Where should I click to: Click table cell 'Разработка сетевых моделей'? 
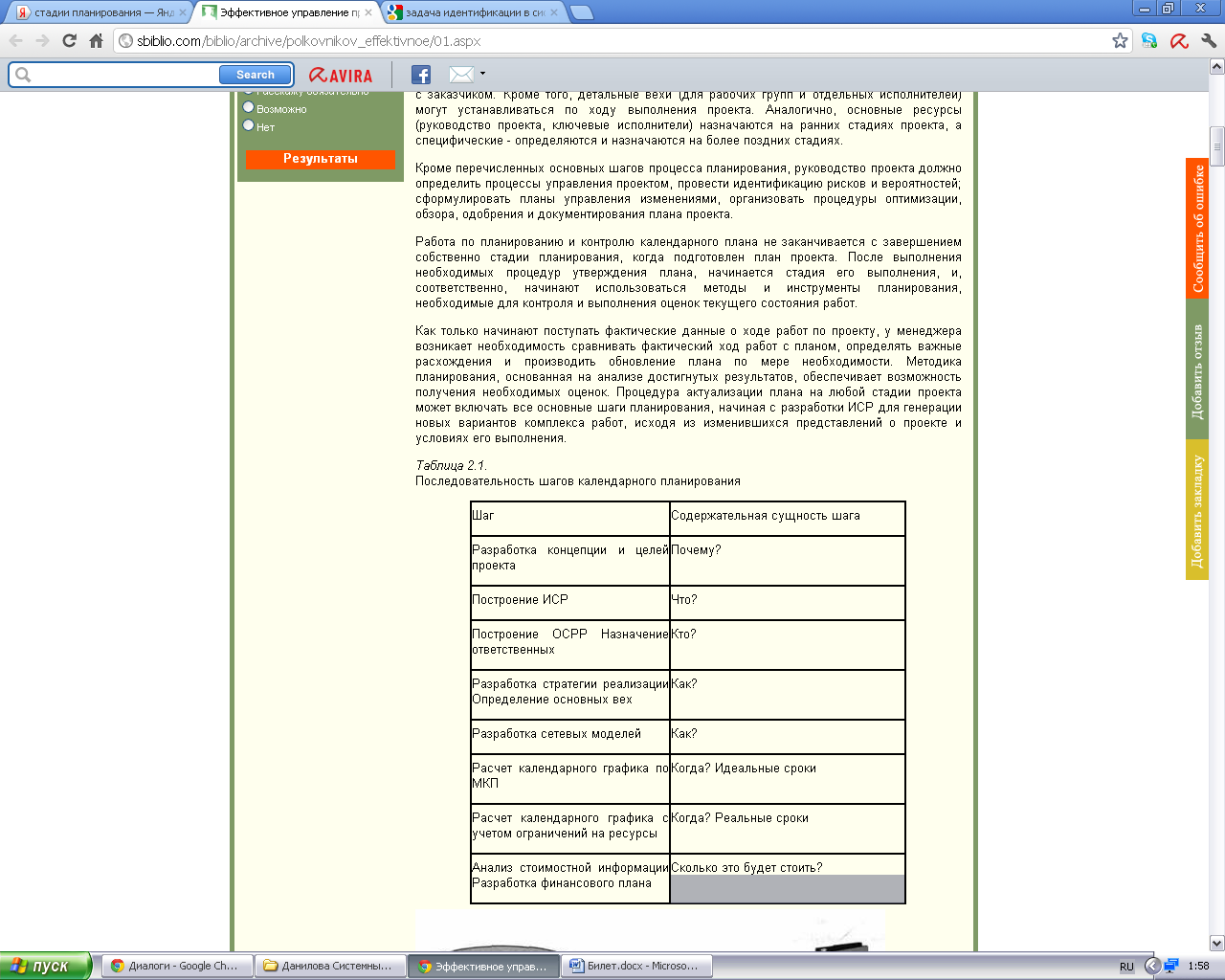click(x=570, y=737)
